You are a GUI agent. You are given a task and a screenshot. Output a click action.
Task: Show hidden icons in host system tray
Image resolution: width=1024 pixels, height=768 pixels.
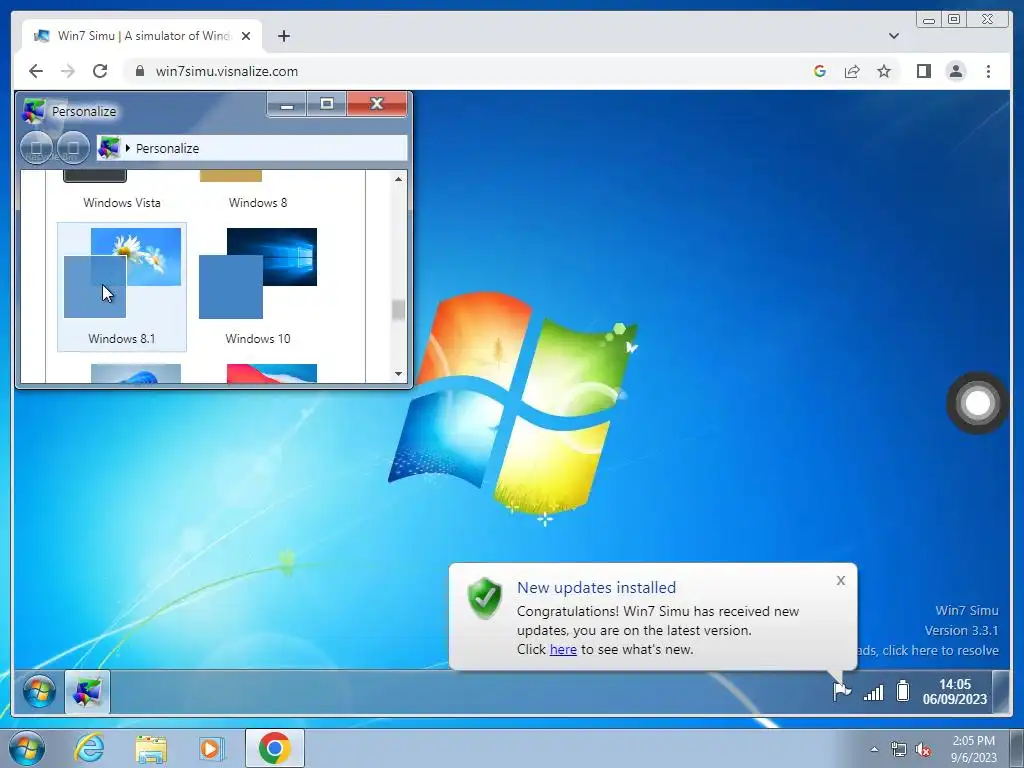[874, 749]
